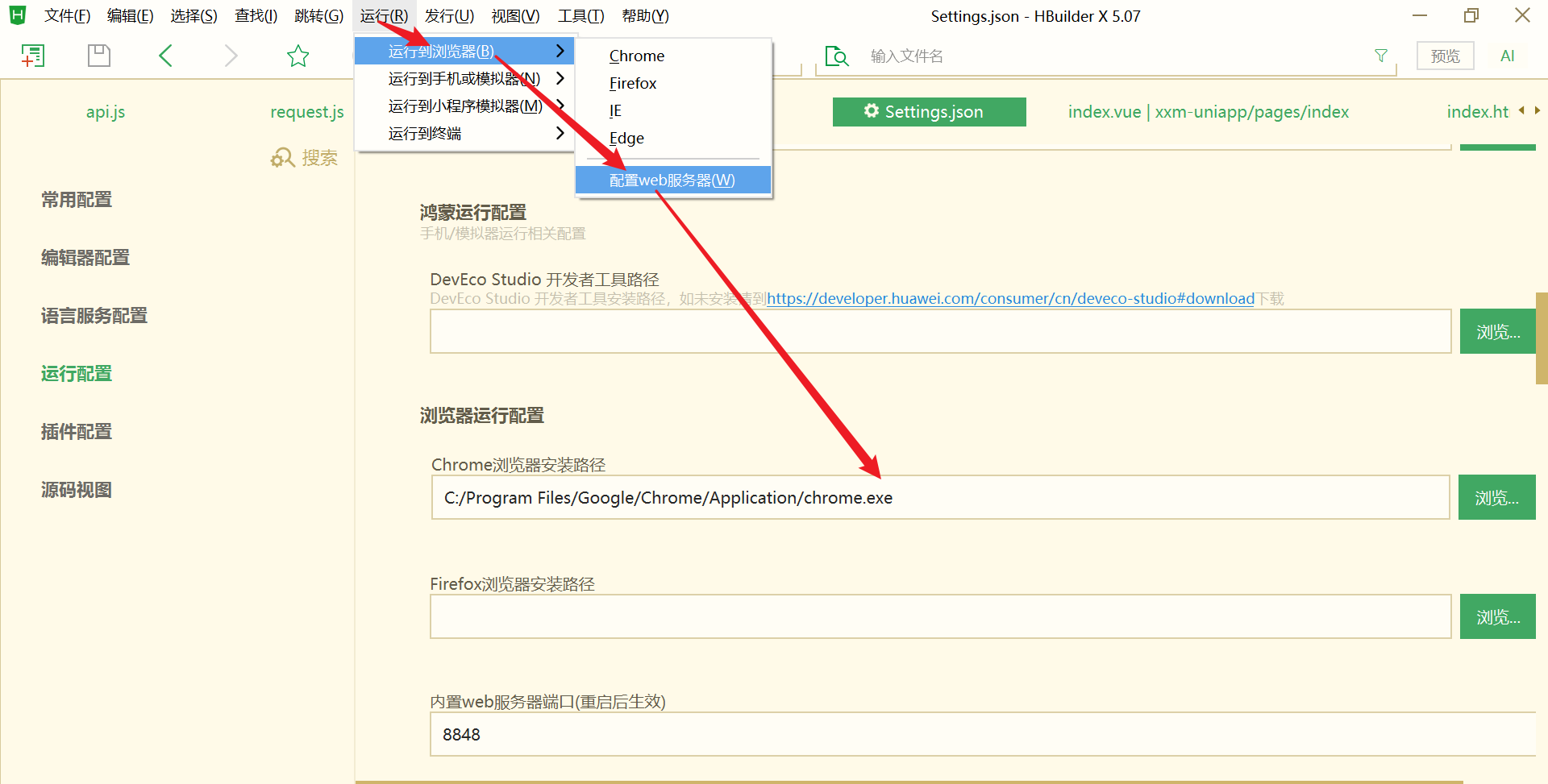Click the web server port field 8848
Screen dimensions: 1548x784
tap(983, 734)
